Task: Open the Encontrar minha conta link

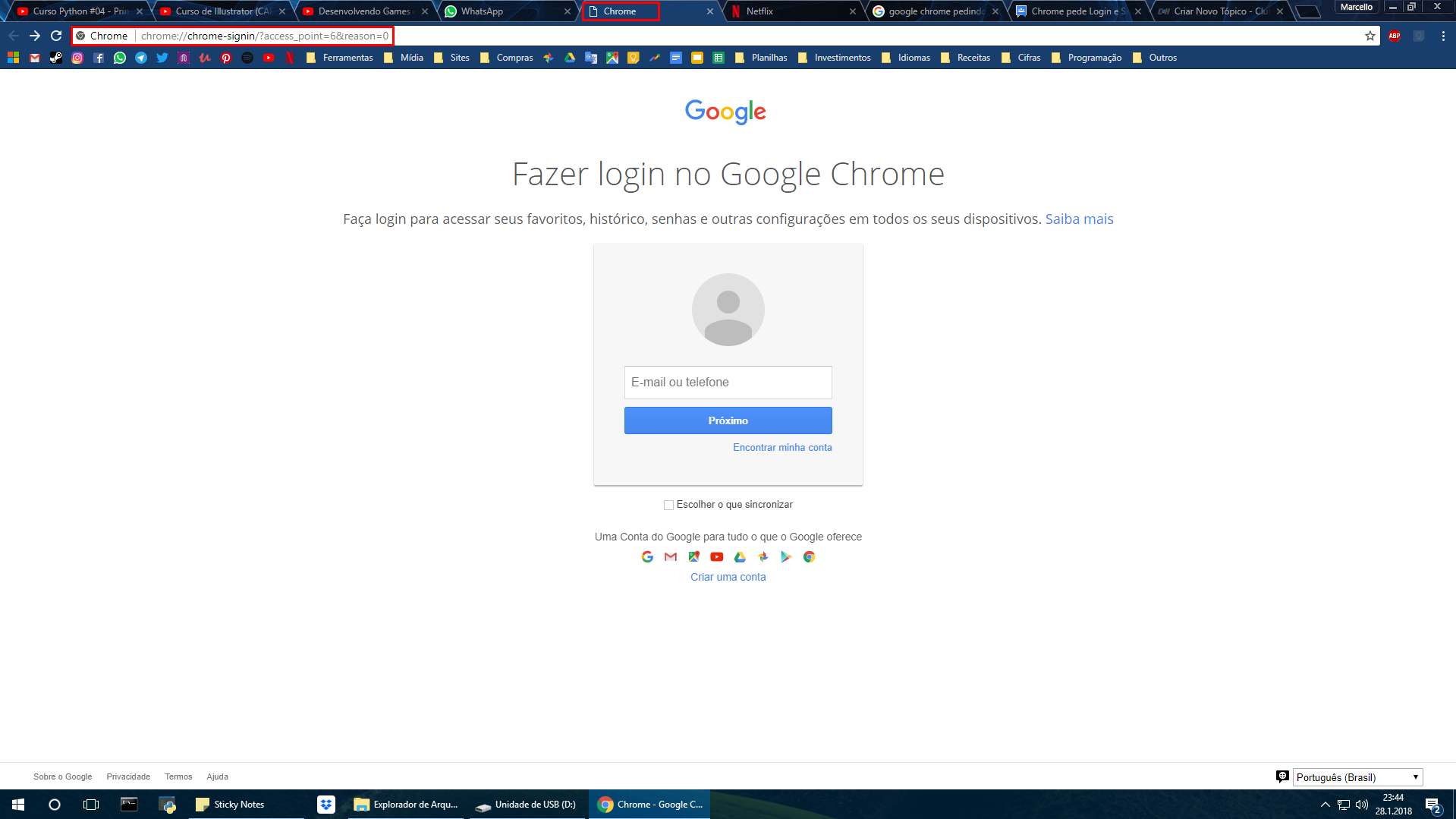Action: [x=782, y=448]
